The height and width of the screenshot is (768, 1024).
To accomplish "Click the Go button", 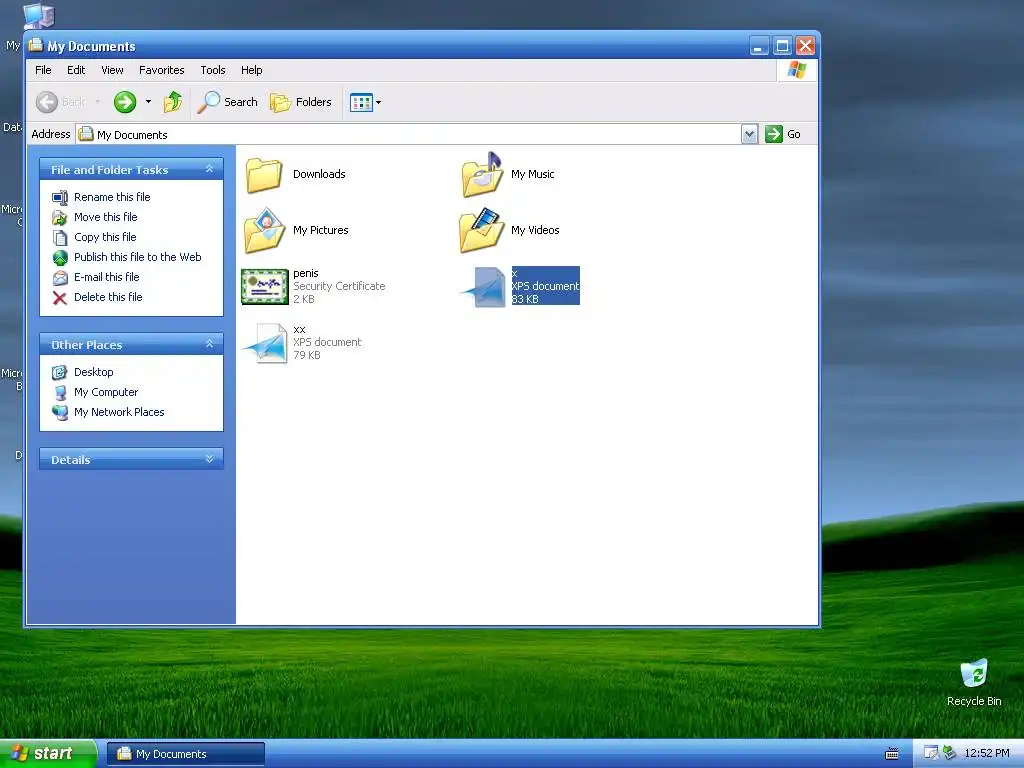I will (783, 134).
